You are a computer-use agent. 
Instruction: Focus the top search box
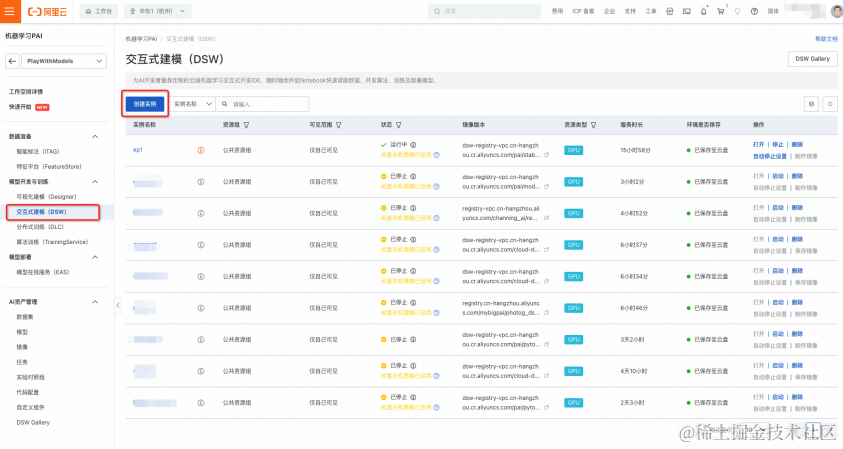(484, 11)
